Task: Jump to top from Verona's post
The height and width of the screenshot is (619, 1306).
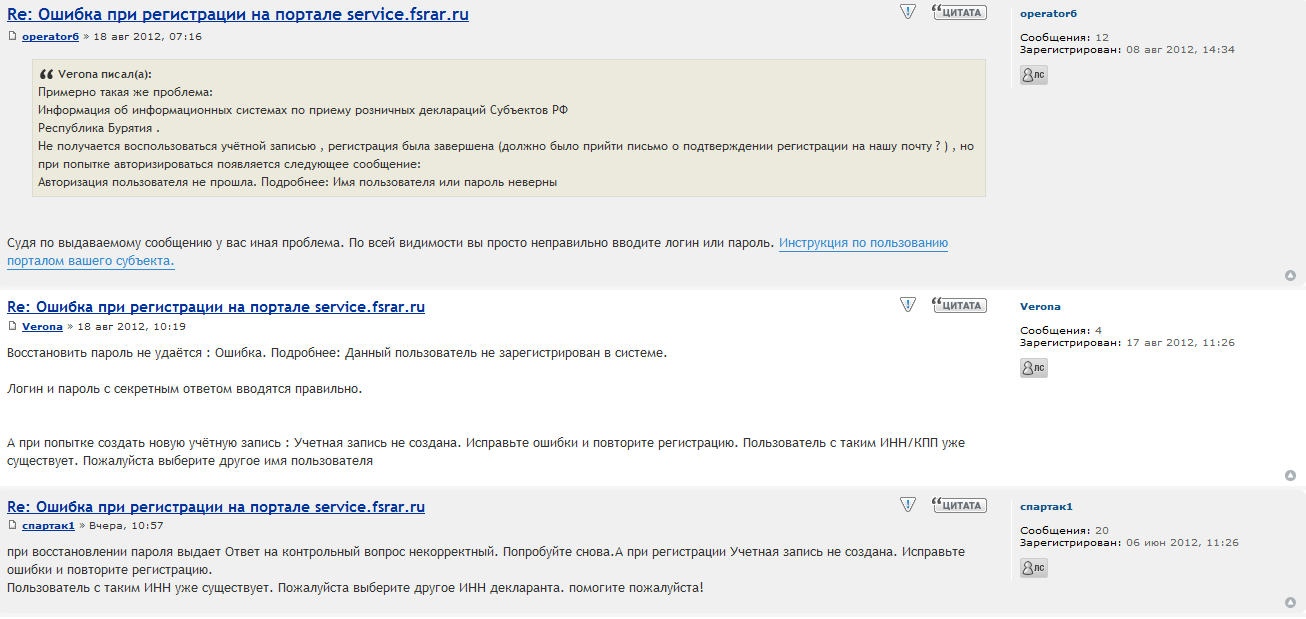Action: [x=1290, y=475]
